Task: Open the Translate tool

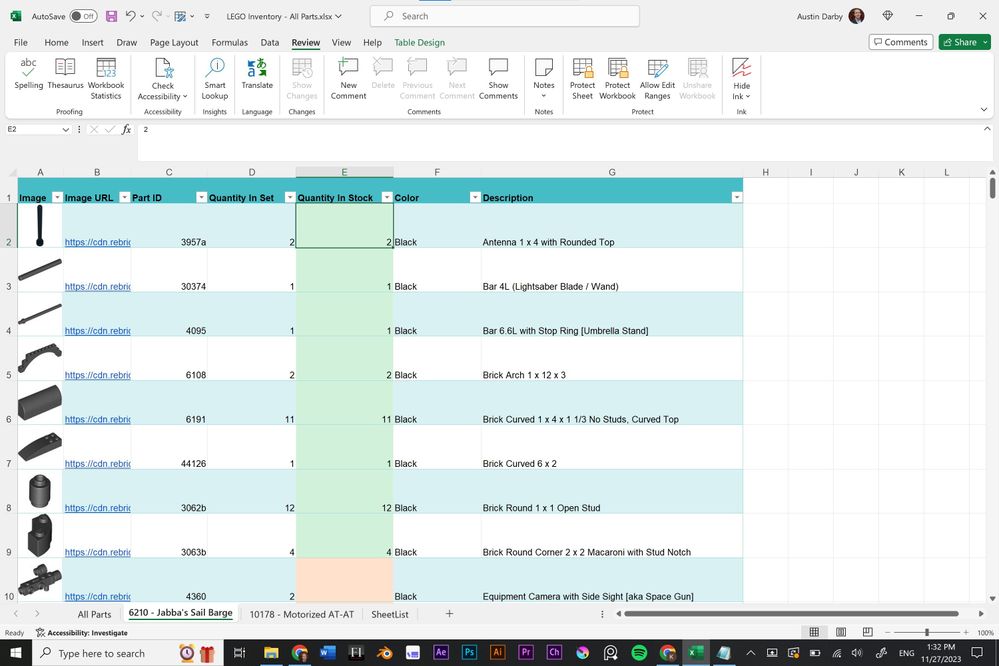Action: [x=257, y=74]
